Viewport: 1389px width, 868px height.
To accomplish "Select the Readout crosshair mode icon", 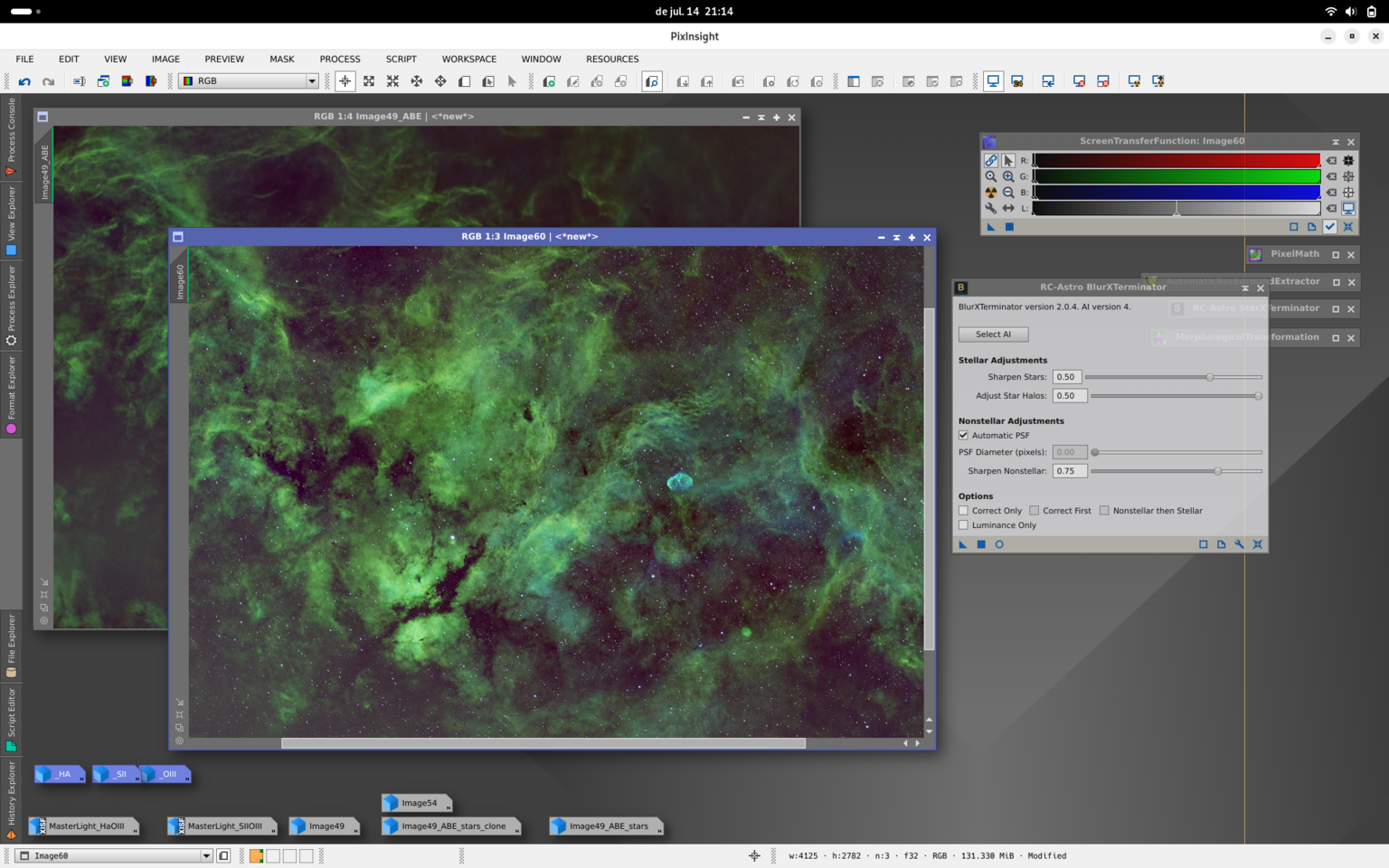I will 345,81.
